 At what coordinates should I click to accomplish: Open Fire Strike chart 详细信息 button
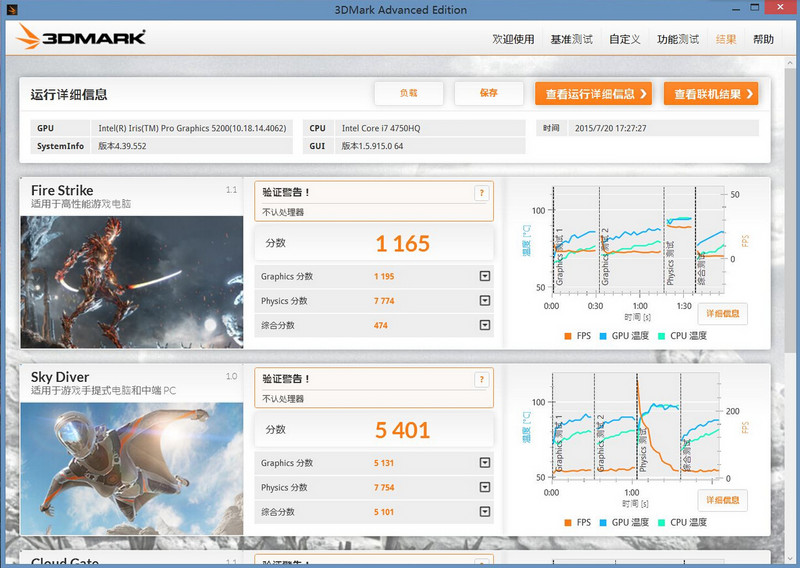click(x=722, y=313)
